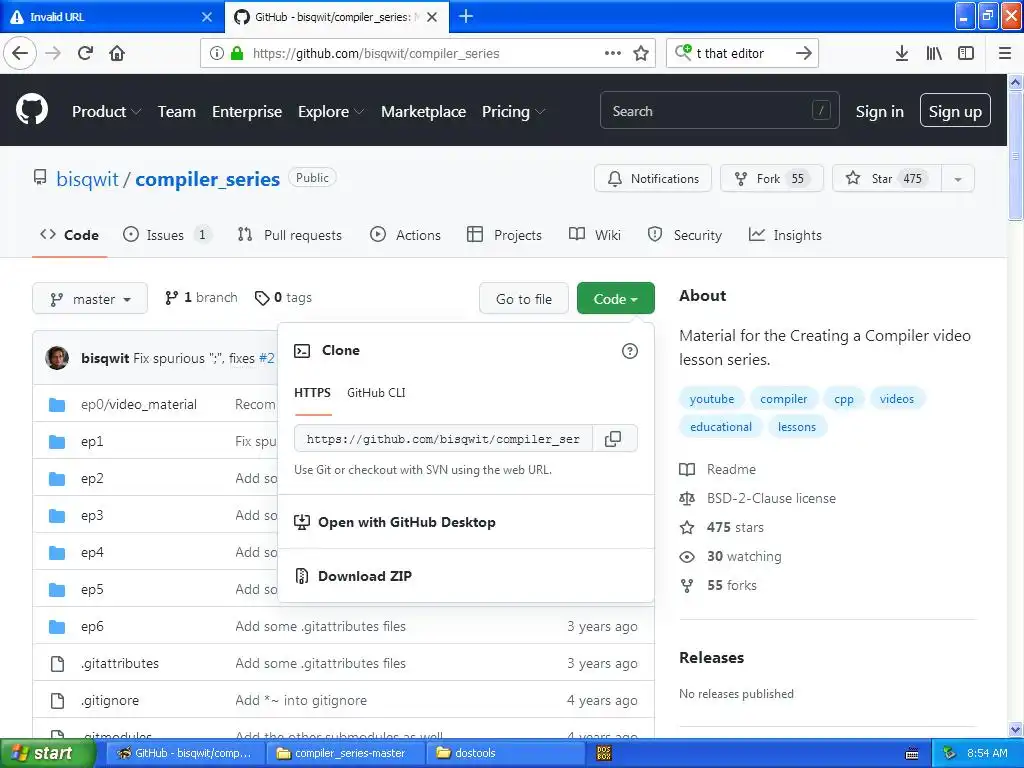Click the browser address bar URL

376,54
